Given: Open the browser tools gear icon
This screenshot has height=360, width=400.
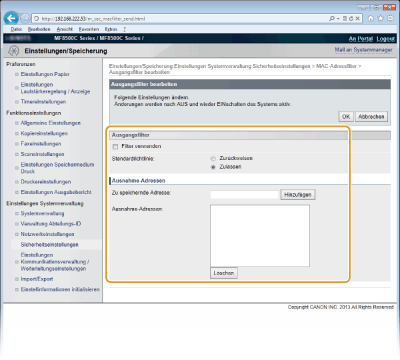Looking at the screenshot, I should pyautogui.click(x=390, y=19).
